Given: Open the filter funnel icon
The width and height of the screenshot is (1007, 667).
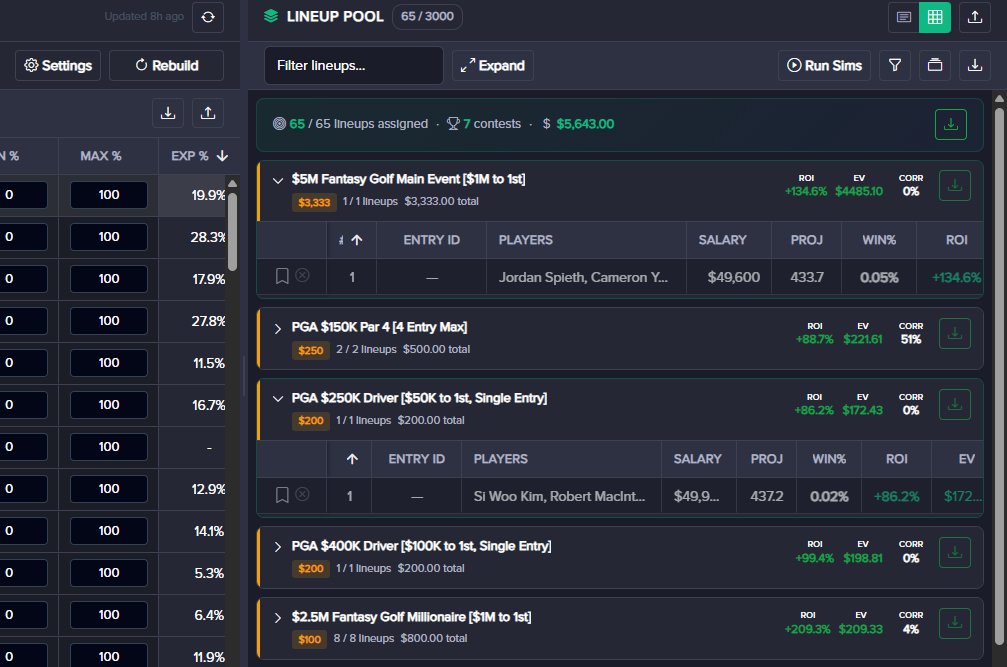Looking at the screenshot, I should tap(895, 65).
